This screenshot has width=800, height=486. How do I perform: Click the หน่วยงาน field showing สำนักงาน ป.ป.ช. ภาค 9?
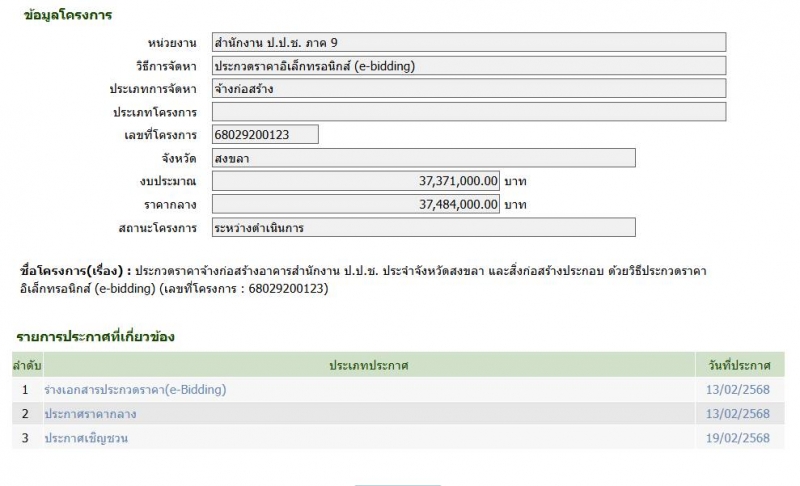[468, 43]
